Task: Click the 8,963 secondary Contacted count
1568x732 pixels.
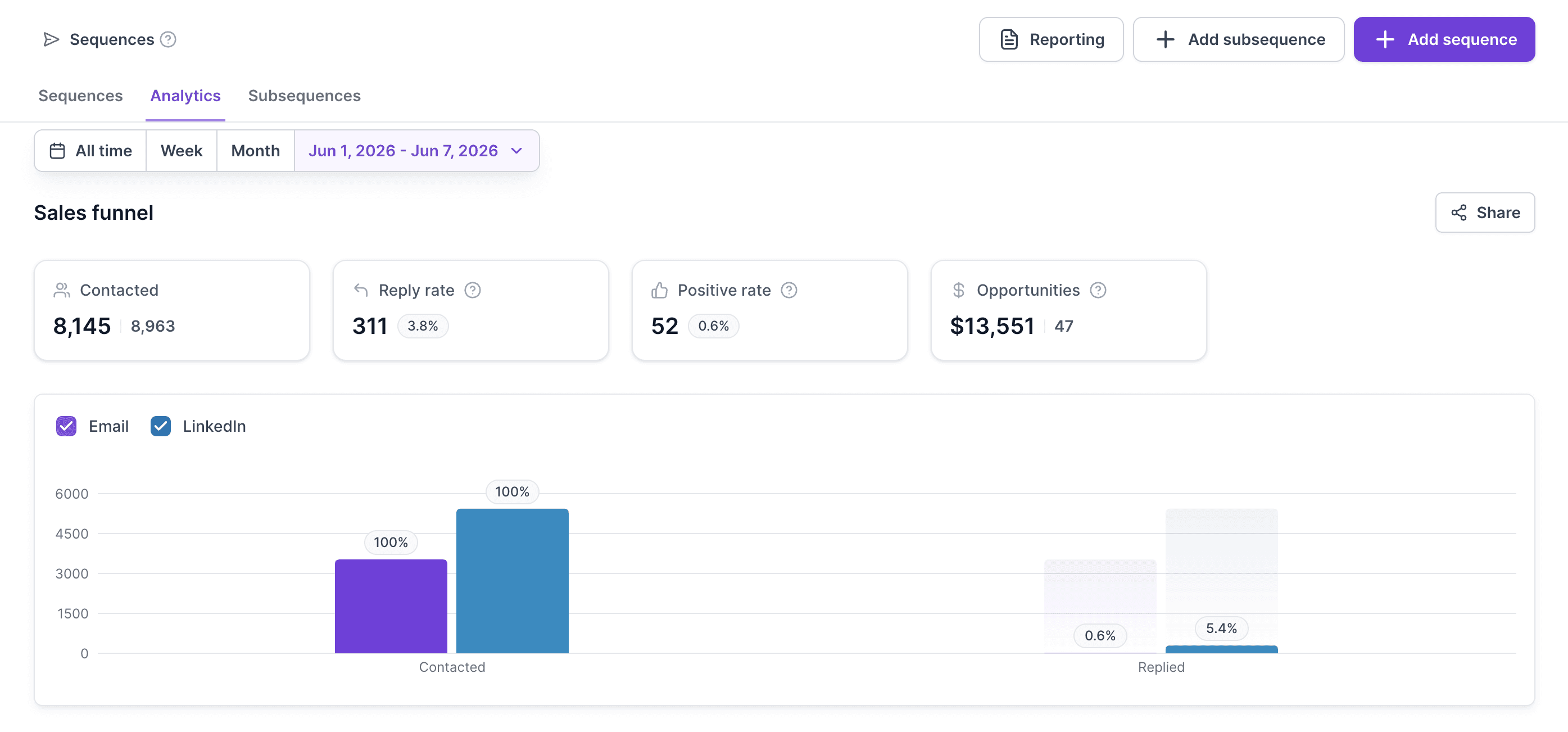Action: 153,327
